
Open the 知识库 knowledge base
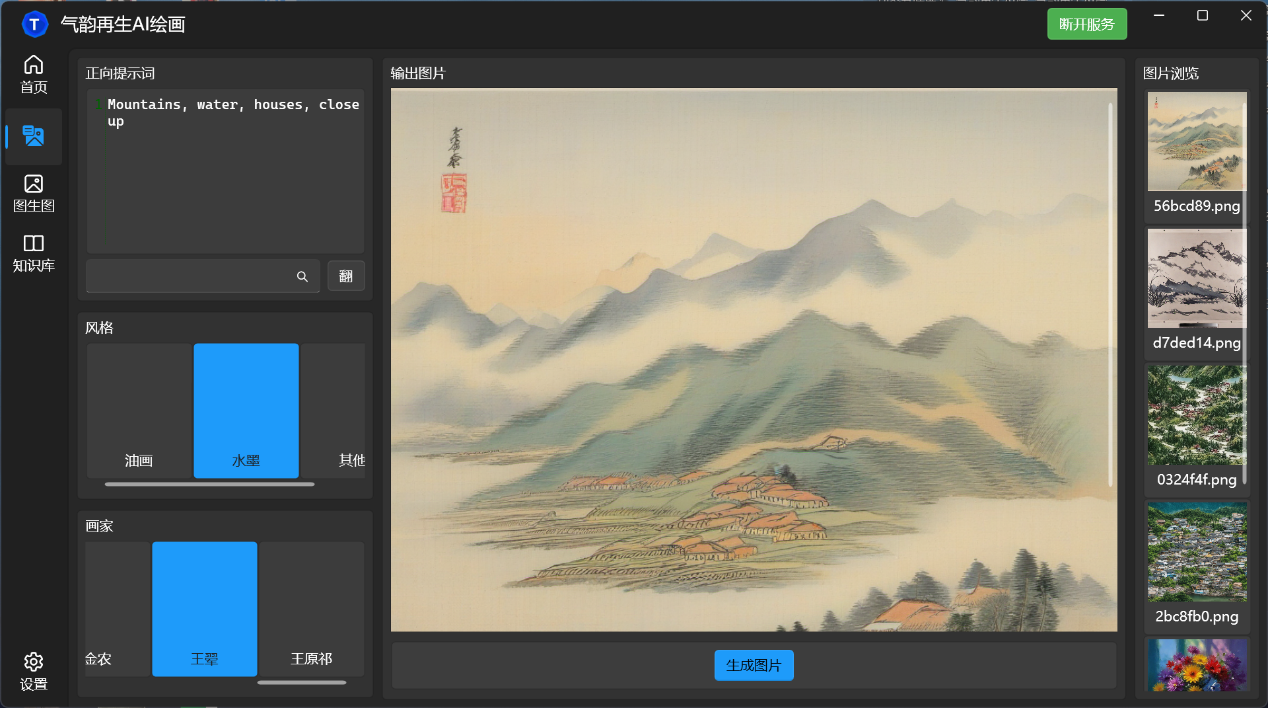click(x=34, y=254)
